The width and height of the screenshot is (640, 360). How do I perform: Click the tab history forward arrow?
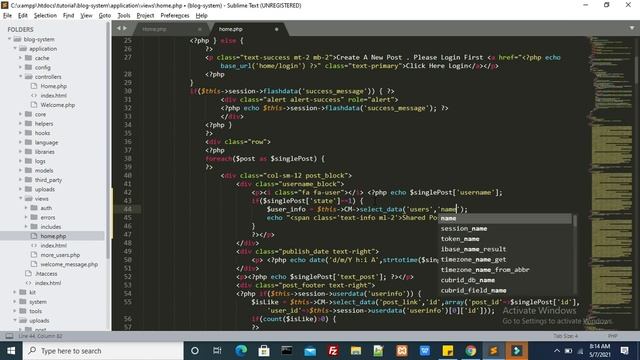125,28
